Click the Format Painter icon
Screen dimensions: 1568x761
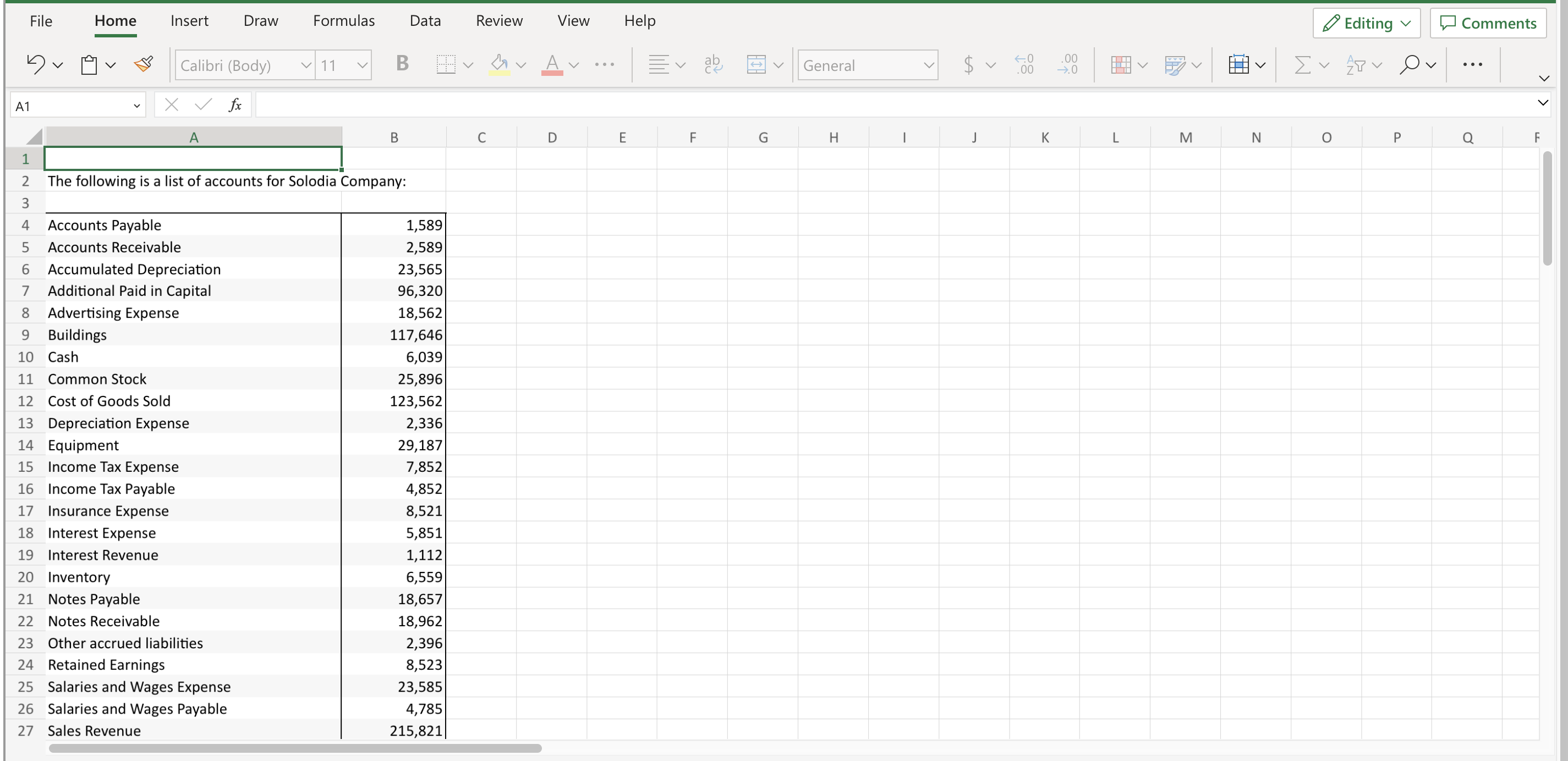(144, 64)
